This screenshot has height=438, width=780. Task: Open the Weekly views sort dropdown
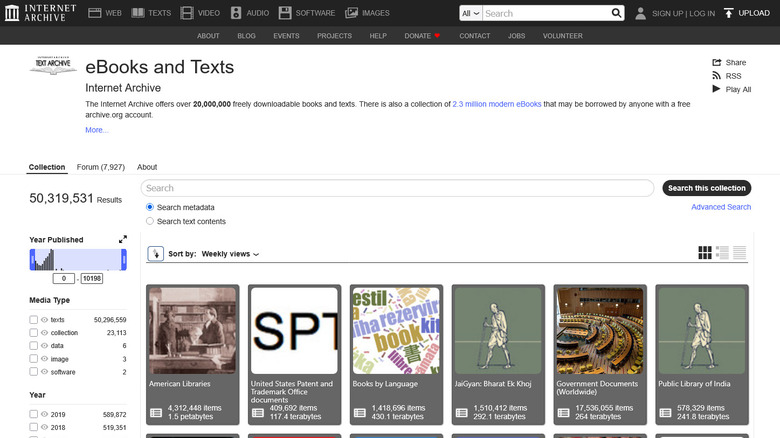coord(230,254)
